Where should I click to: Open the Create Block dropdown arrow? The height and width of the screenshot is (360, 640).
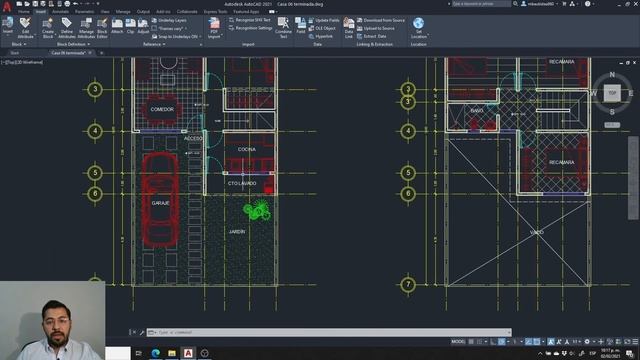[x=55, y=36]
